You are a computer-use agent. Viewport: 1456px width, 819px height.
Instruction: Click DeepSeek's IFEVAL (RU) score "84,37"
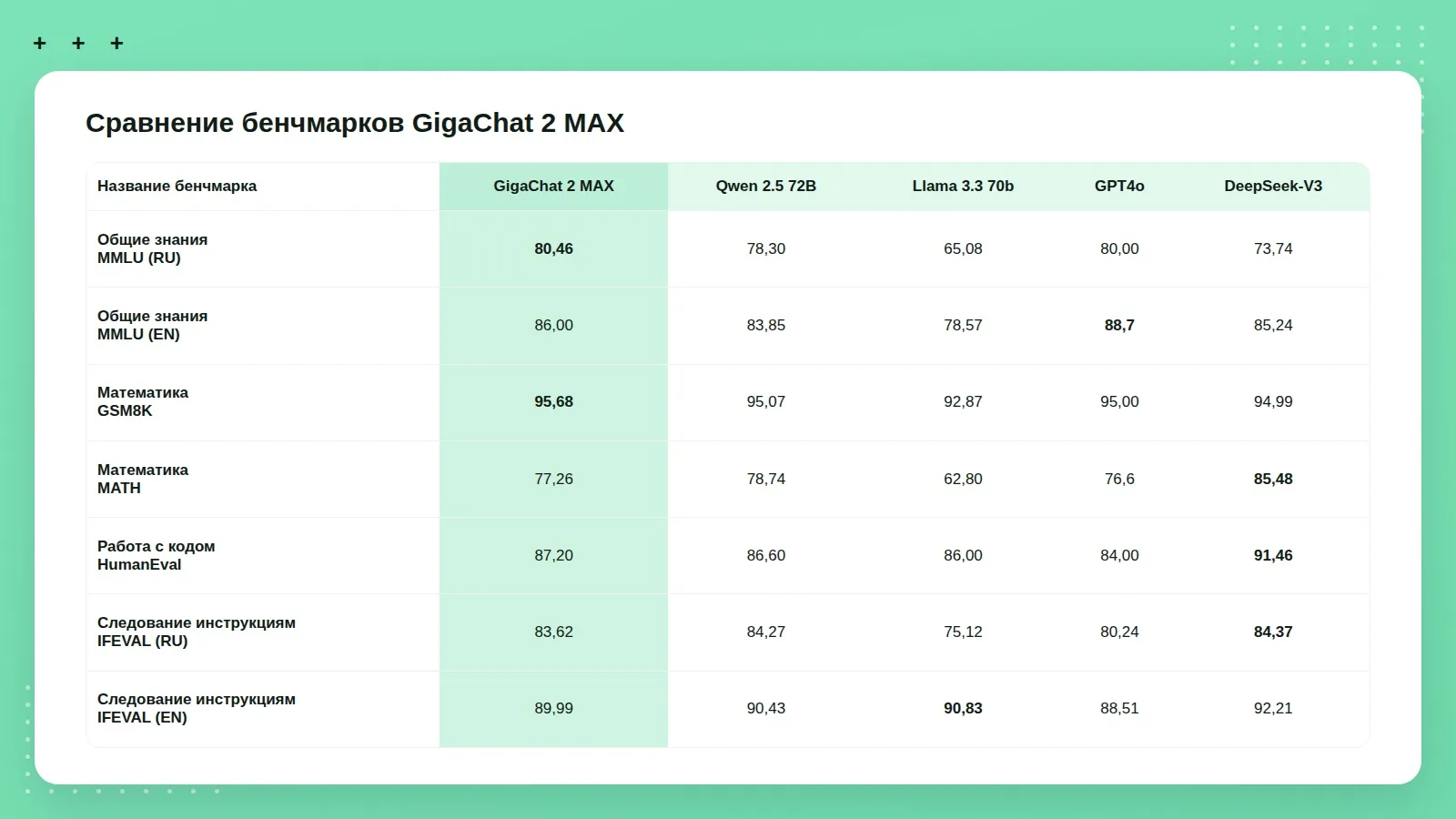pyautogui.click(x=1273, y=632)
